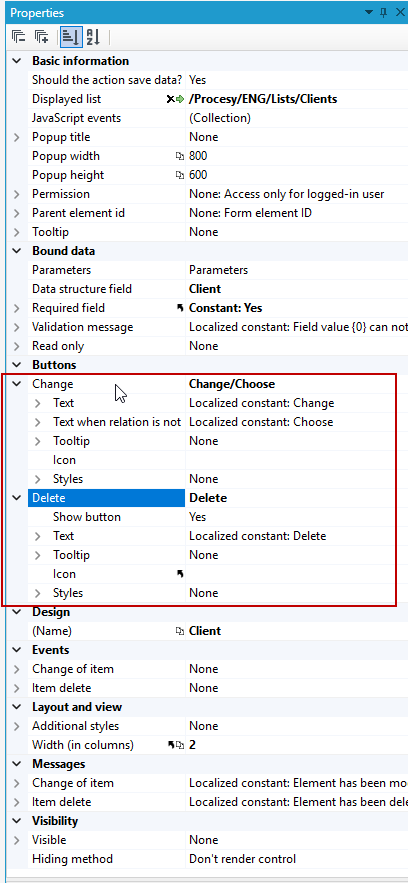Screen dimensions: 408x883
Task: Select the highlighted Delete property row
Action: click(106, 498)
